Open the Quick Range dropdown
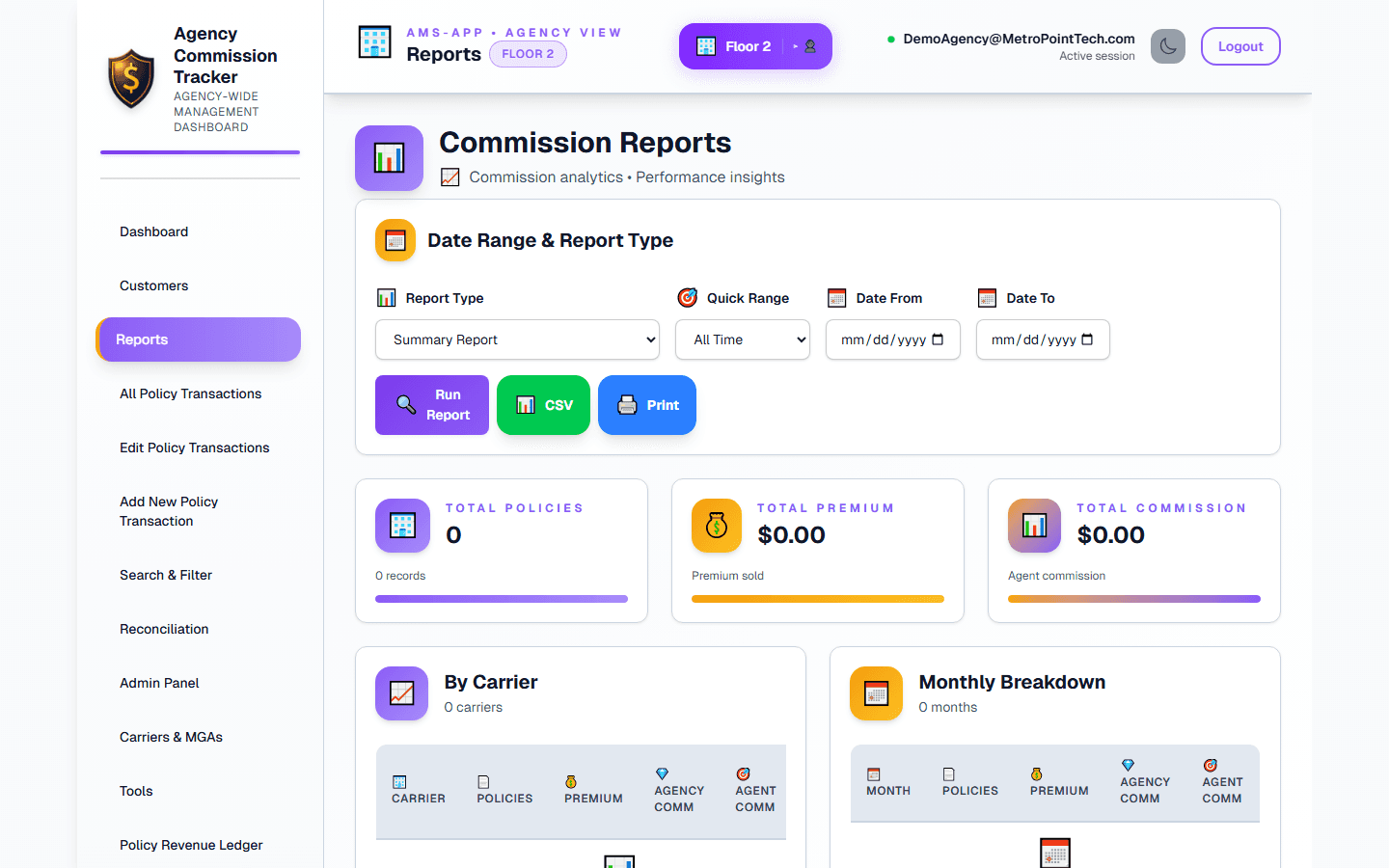Screen dimensions: 1389x868 [x=743, y=339]
